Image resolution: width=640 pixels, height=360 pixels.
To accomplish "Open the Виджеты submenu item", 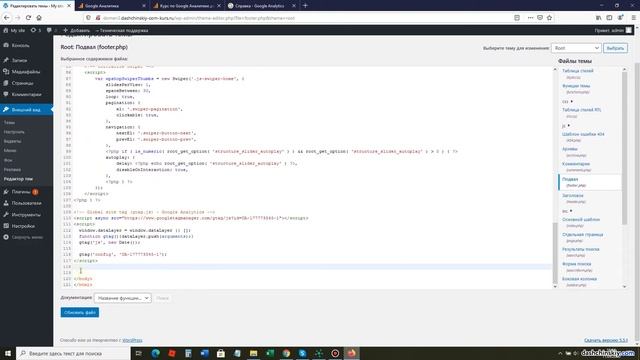I will click(12, 141).
